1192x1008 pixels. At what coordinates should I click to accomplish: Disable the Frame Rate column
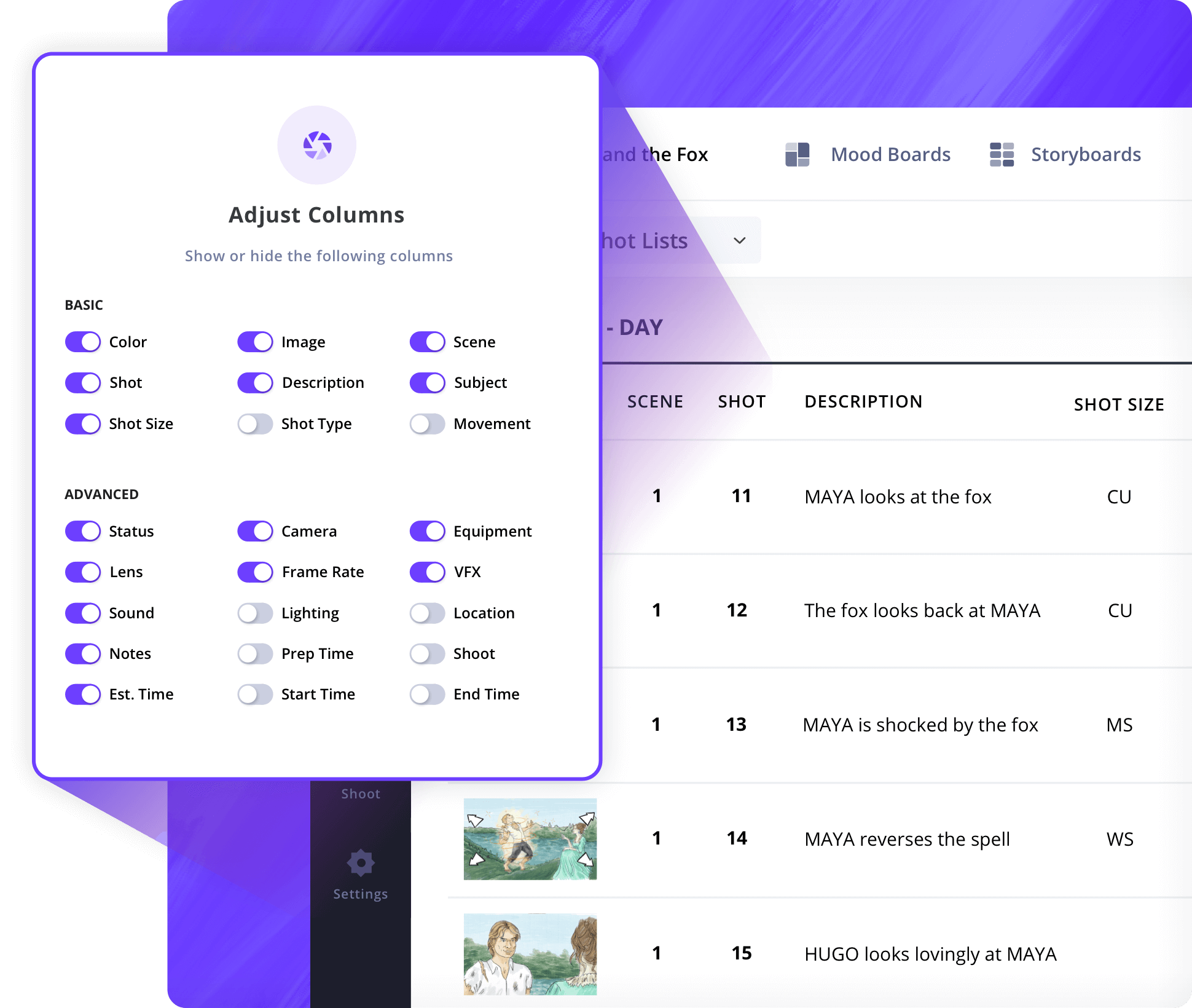pos(255,572)
